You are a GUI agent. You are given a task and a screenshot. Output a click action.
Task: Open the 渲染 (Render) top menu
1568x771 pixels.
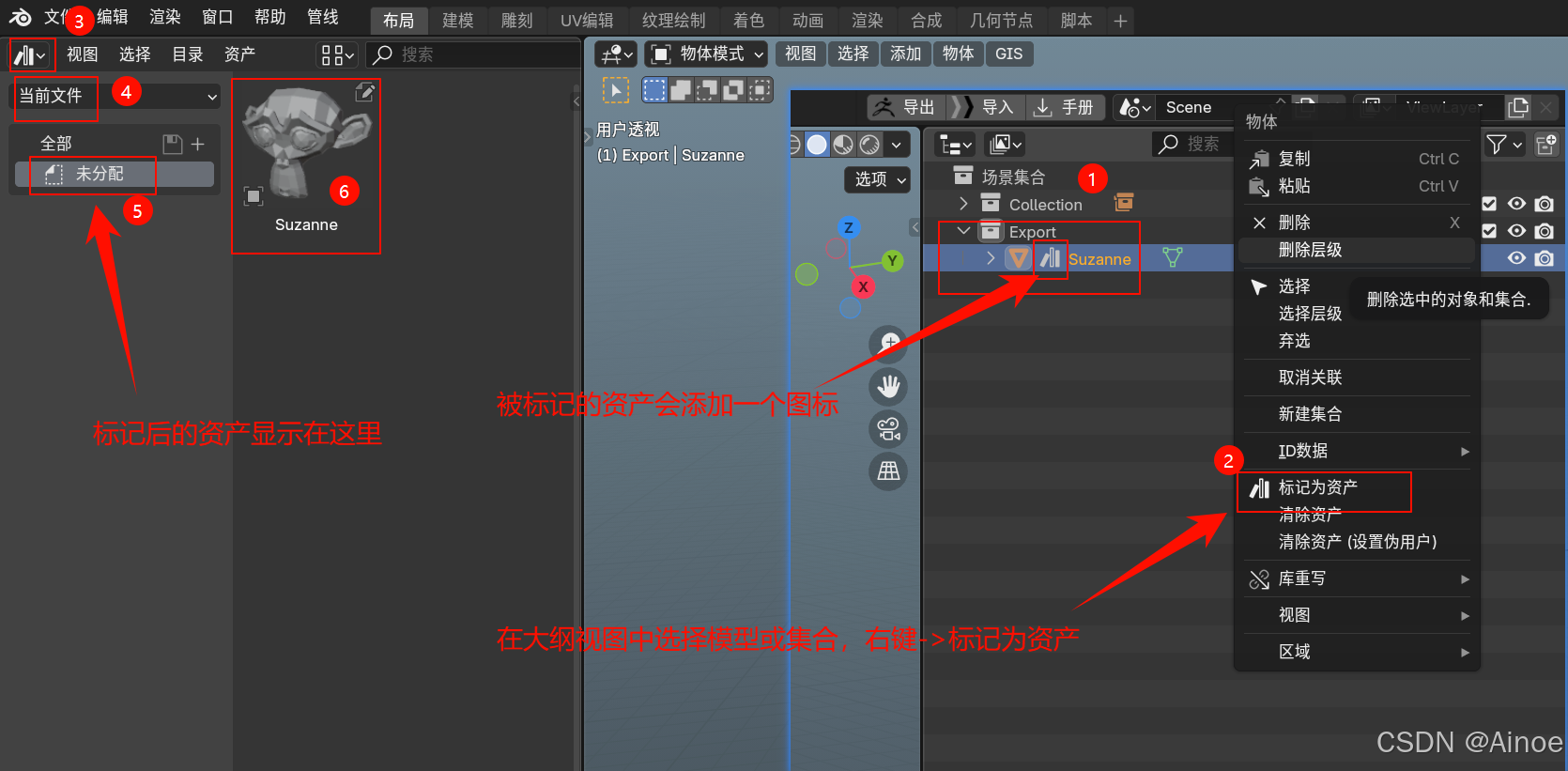[165, 17]
